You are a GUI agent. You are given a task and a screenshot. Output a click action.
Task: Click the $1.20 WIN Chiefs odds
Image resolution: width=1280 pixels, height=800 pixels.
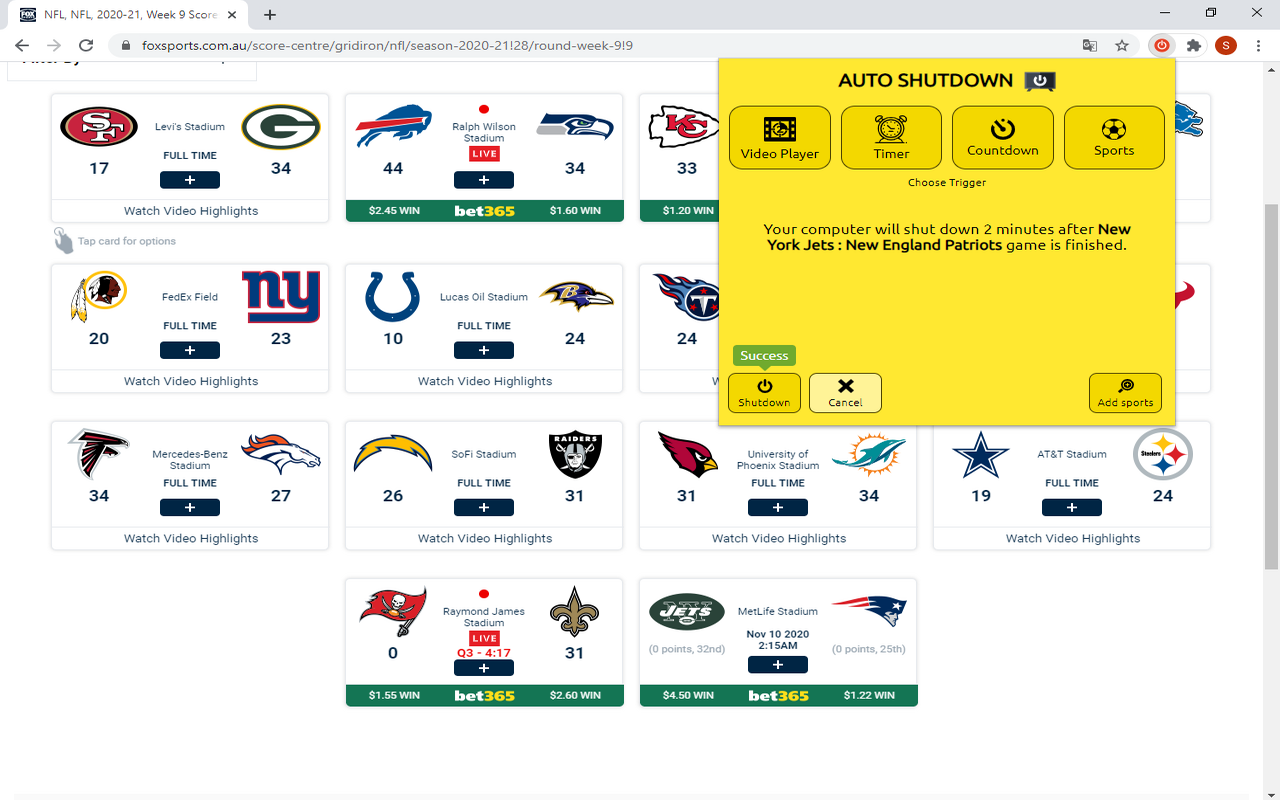click(688, 211)
